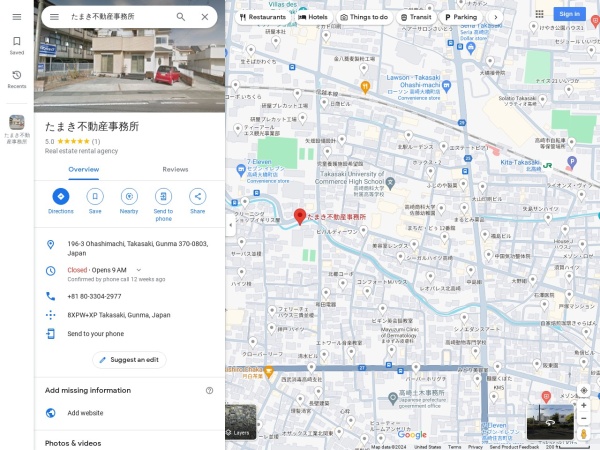Open the Street View preview thumbnail

(x=550, y=422)
